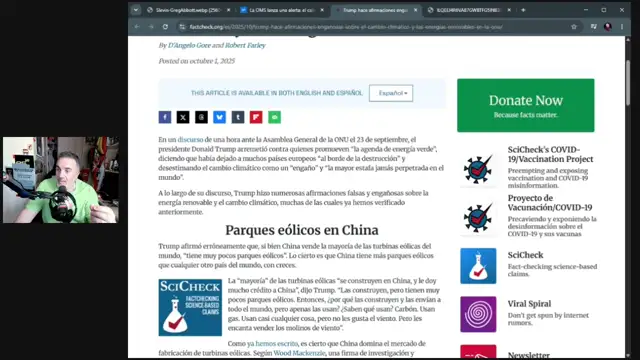Close the Slevin-GregAbbott.webp tab
The width and height of the screenshot is (640, 360).
tap(229, 10)
